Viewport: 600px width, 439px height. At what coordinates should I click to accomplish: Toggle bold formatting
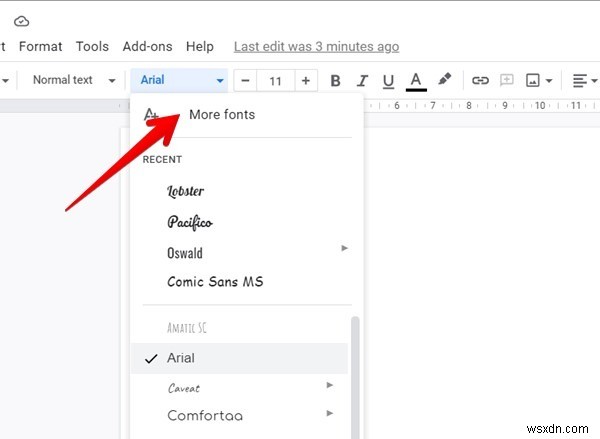click(x=335, y=81)
